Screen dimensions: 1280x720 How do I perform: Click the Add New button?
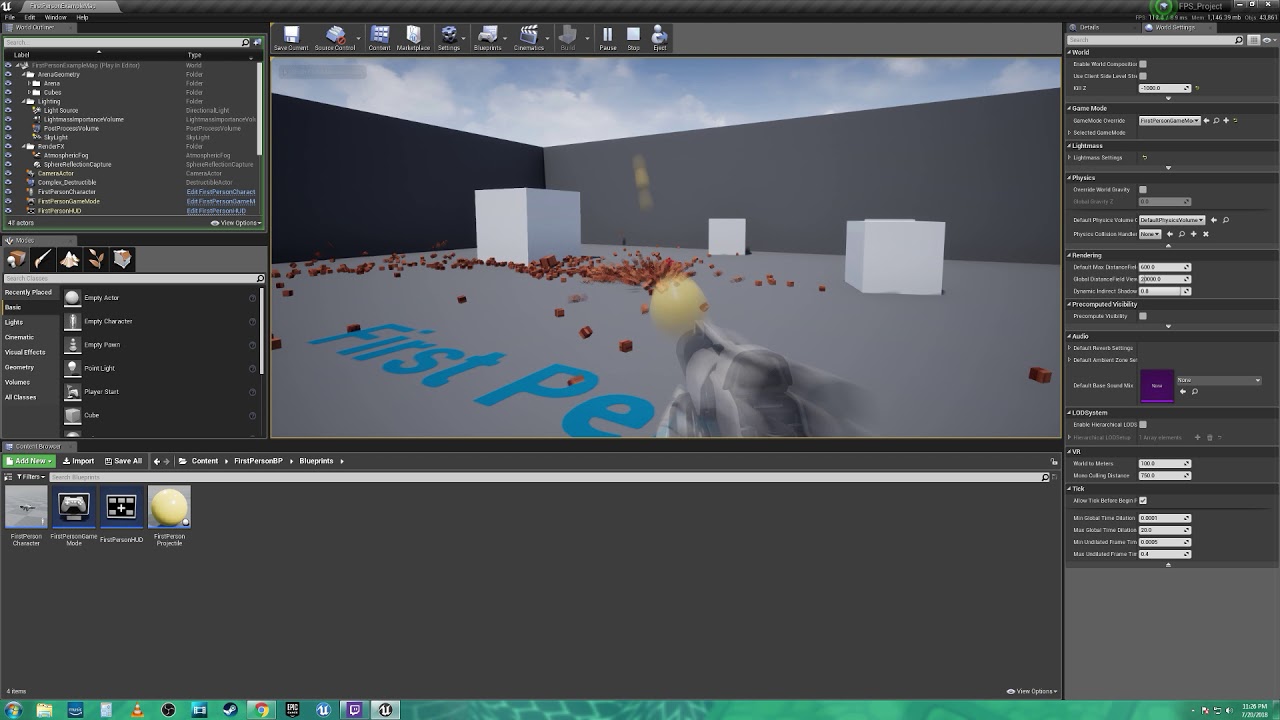29,461
